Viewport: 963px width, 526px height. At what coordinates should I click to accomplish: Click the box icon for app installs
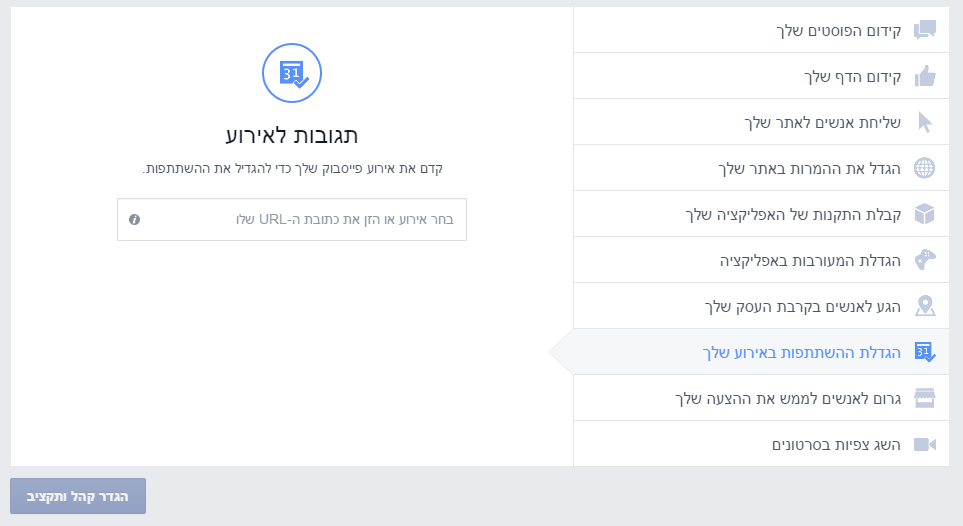(x=925, y=214)
